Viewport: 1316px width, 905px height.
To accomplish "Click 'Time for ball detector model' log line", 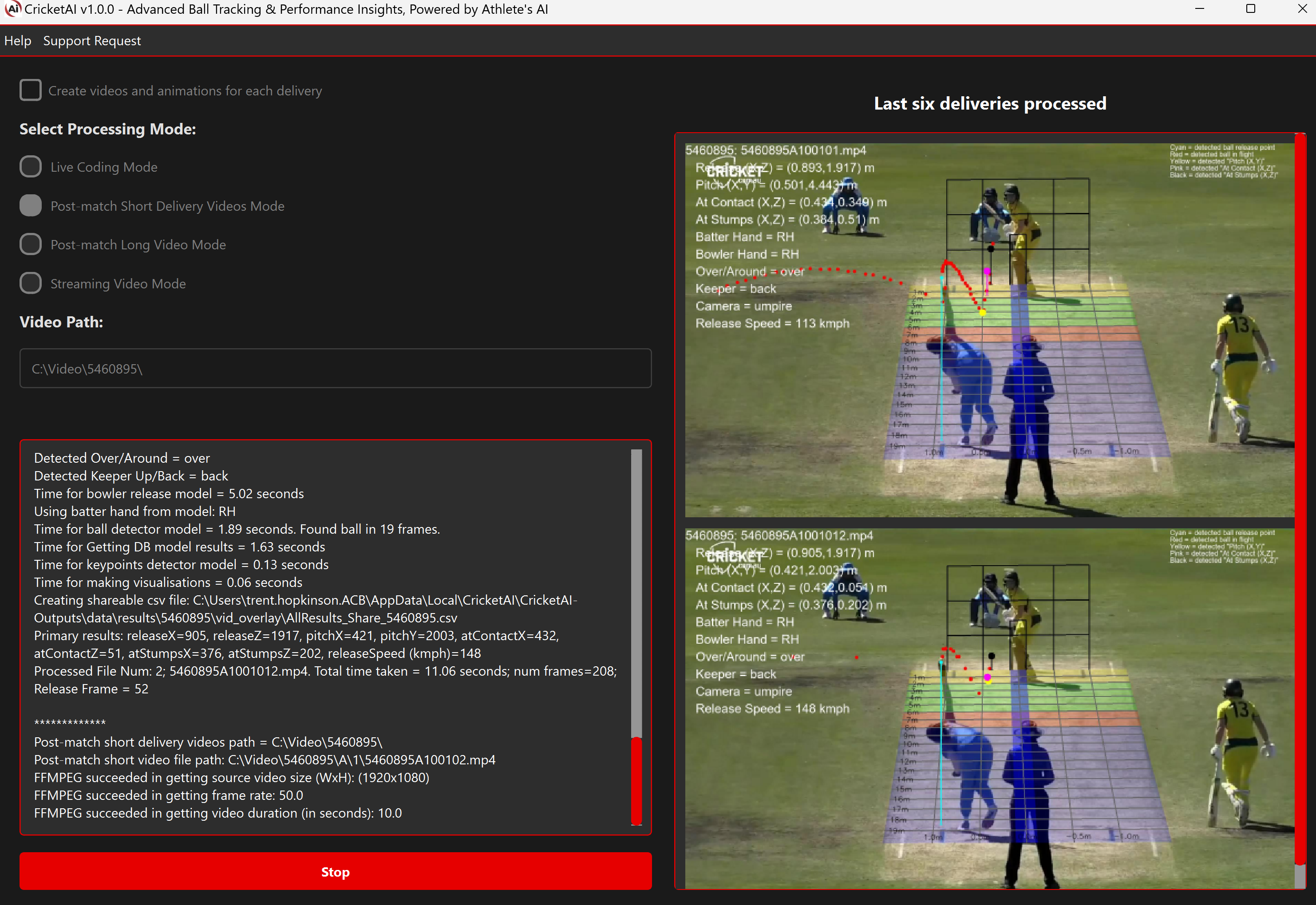I will [x=237, y=529].
